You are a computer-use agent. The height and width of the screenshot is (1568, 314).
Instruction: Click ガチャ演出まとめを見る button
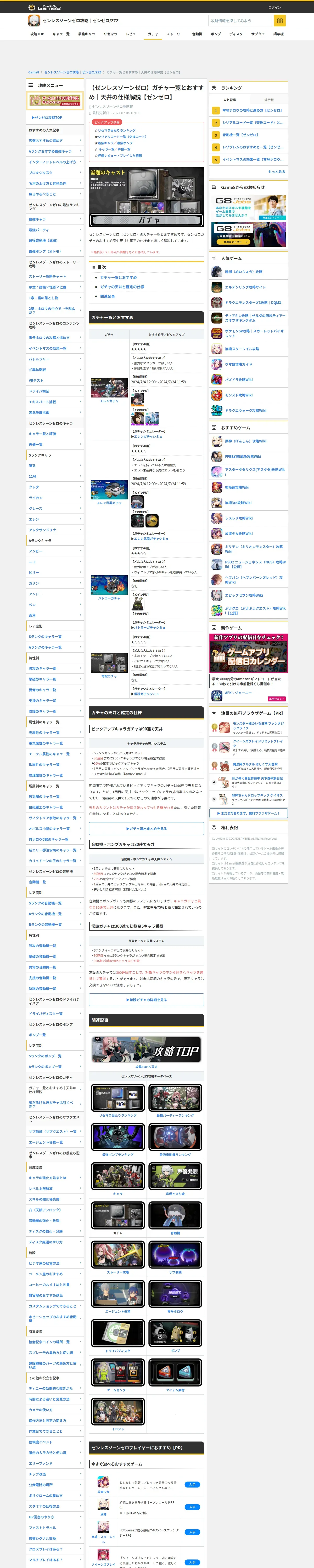[146, 828]
